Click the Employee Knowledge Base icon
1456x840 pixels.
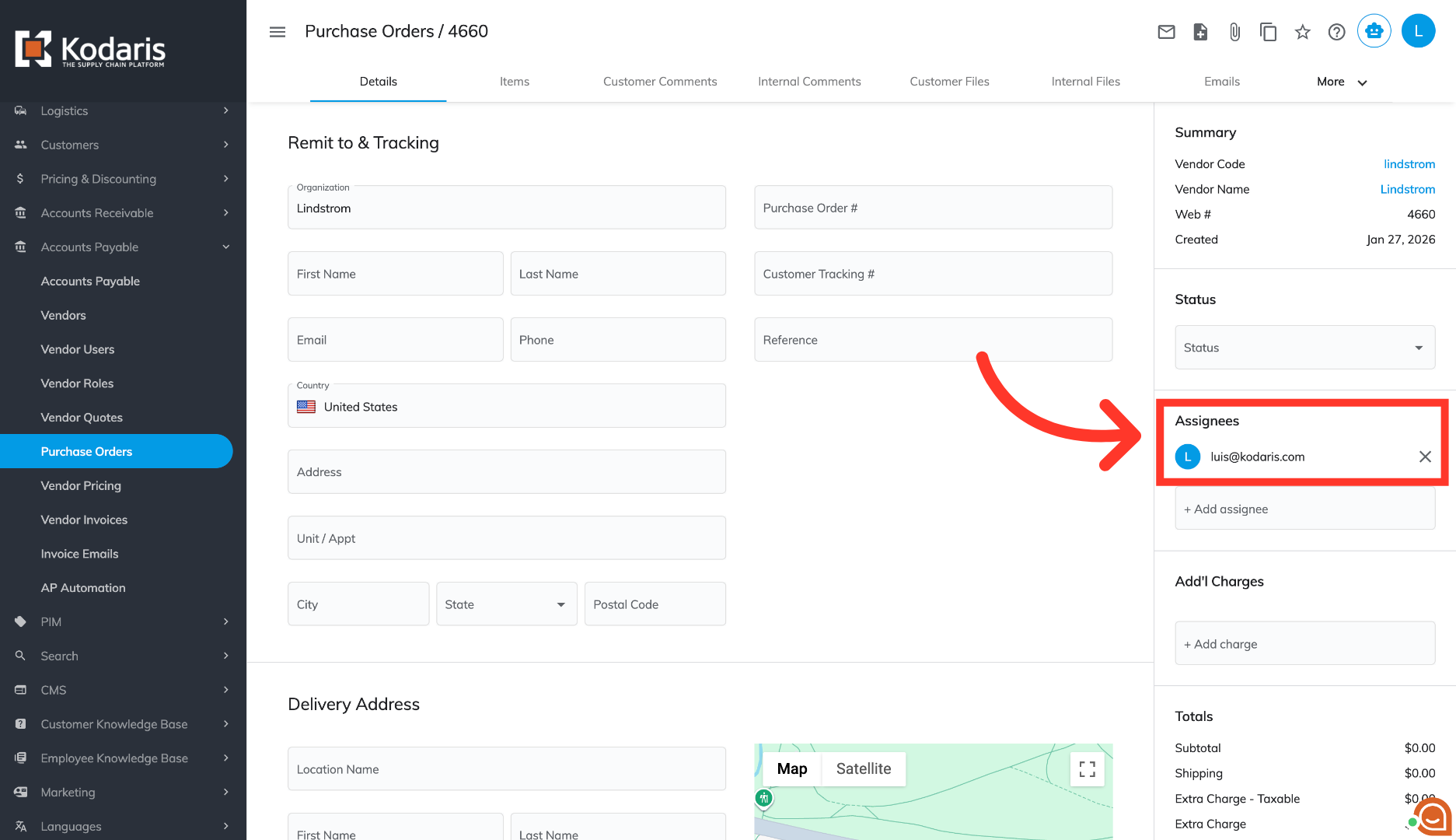[21, 758]
